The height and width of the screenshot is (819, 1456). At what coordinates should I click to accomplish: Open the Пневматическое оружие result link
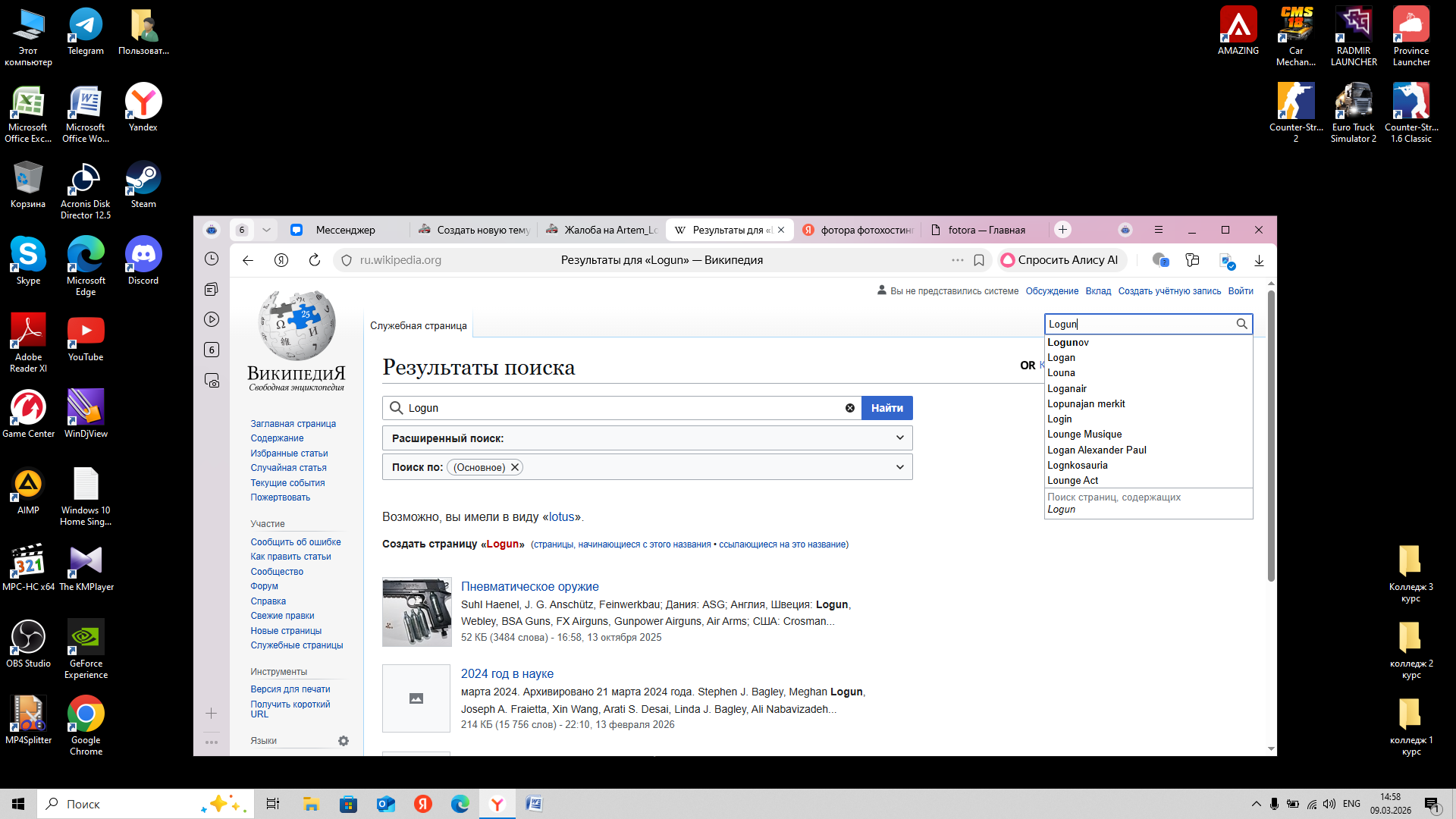[x=529, y=586]
